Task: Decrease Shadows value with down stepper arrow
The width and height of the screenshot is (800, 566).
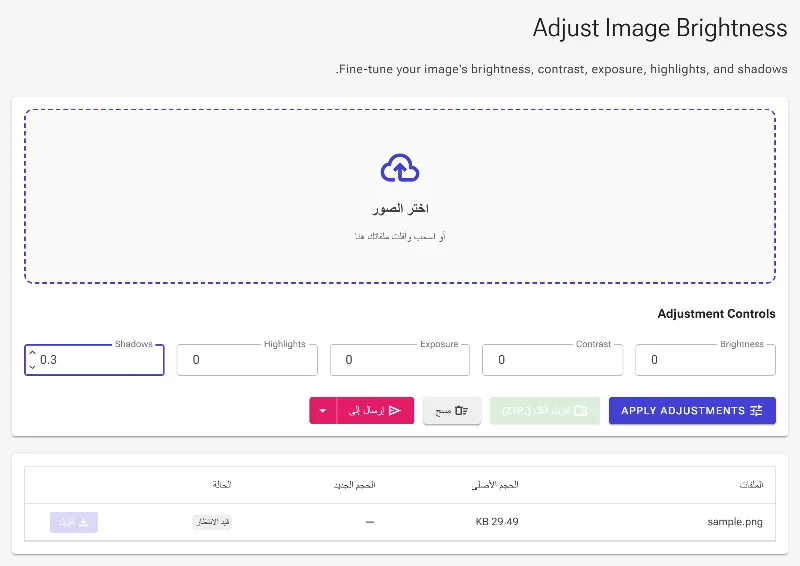Action: pyautogui.click(x=33, y=367)
